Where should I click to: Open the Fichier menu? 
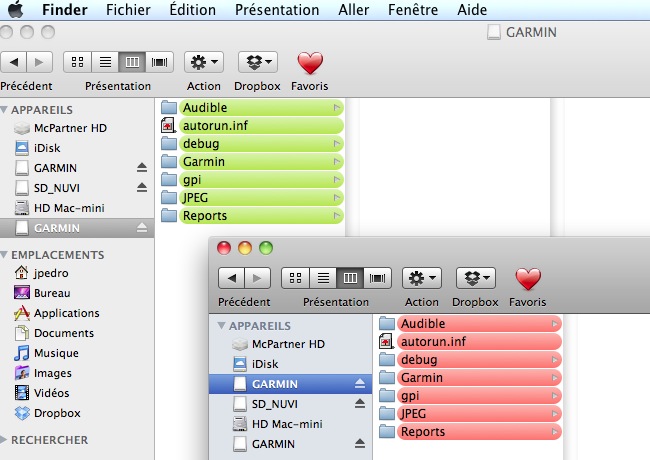(x=128, y=10)
